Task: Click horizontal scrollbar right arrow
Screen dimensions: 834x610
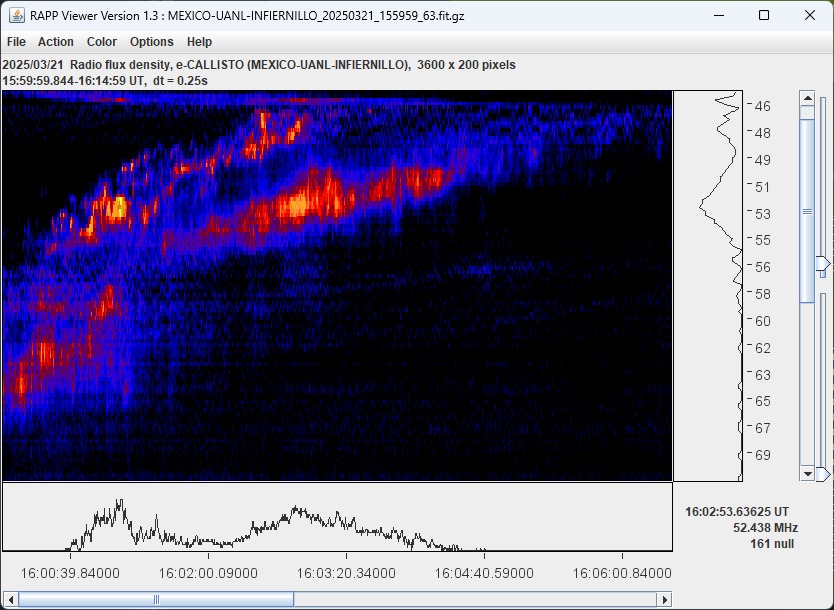Action: (663, 599)
